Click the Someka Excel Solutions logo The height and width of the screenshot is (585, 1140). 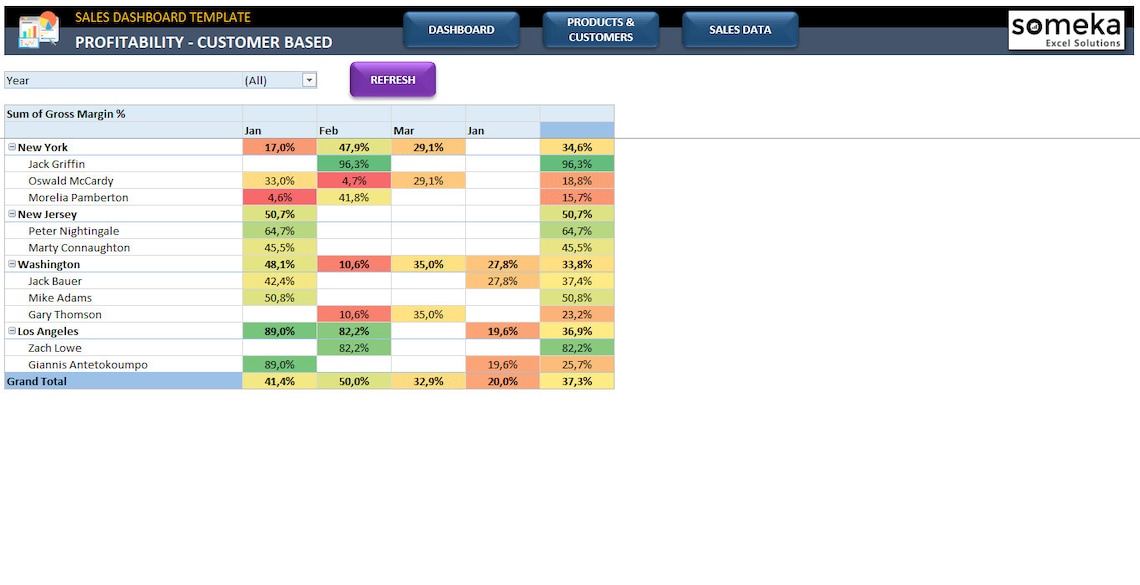(1068, 29)
